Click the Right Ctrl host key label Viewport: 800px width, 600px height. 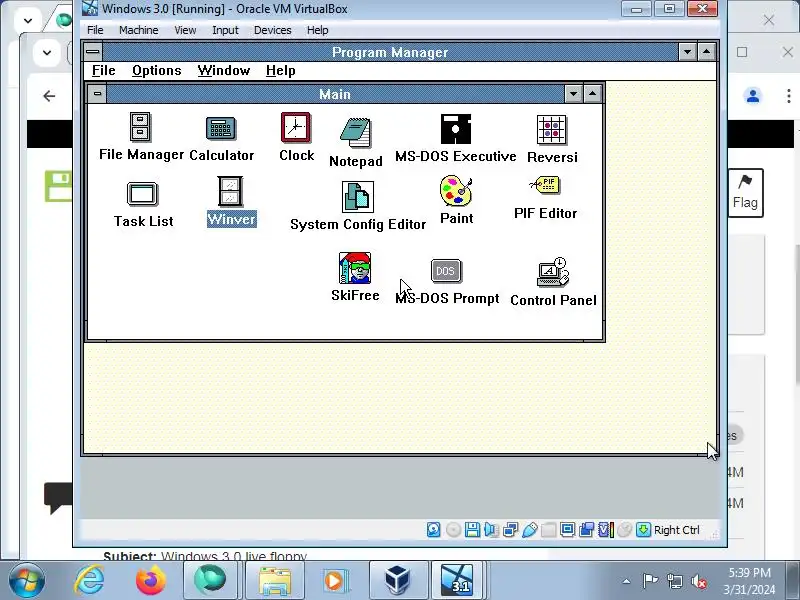pyautogui.click(x=677, y=530)
